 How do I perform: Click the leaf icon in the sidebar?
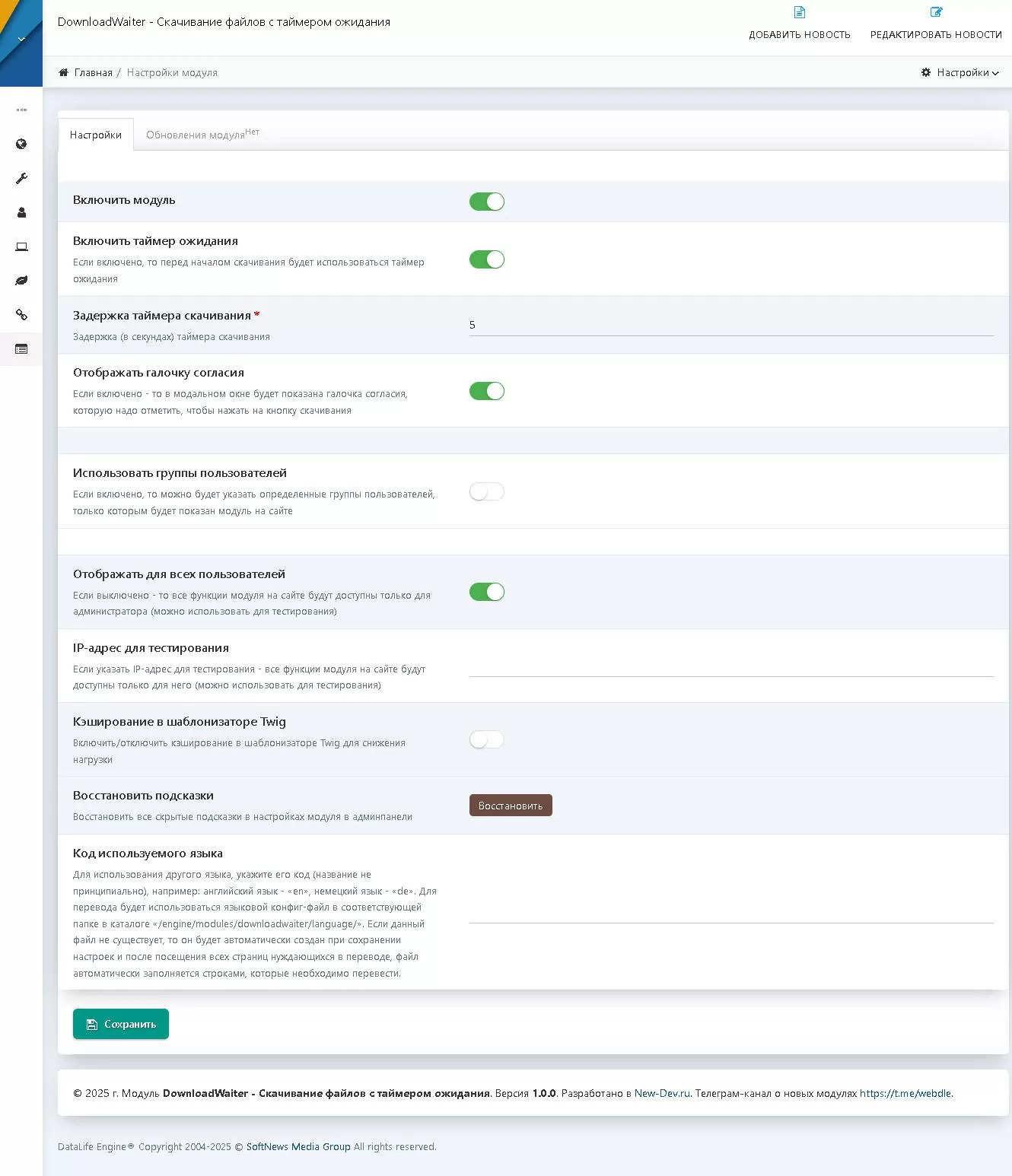tap(21, 281)
